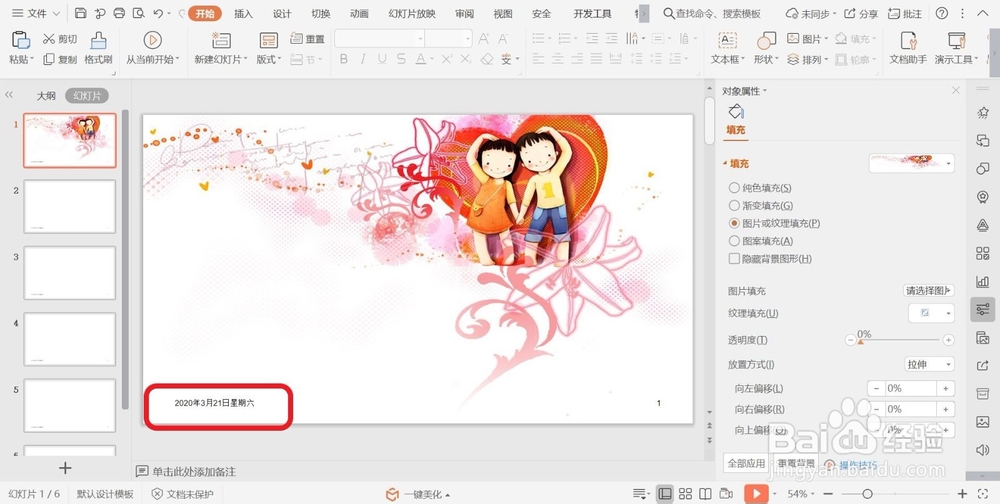Click the speaker icon in right sidebar

tap(983, 450)
